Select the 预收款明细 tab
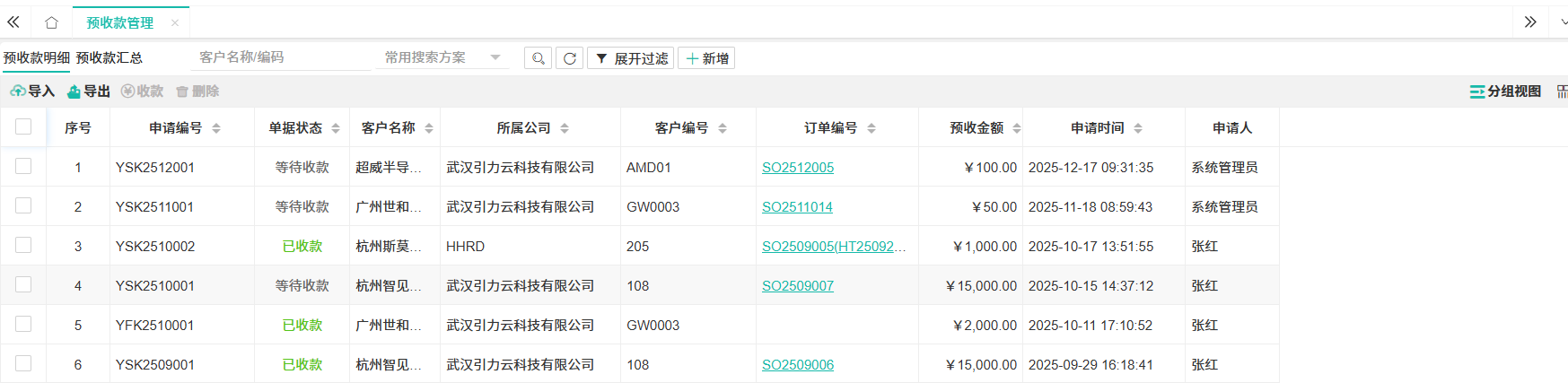This screenshot has height=383, width=1568. [x=36, y=57]
